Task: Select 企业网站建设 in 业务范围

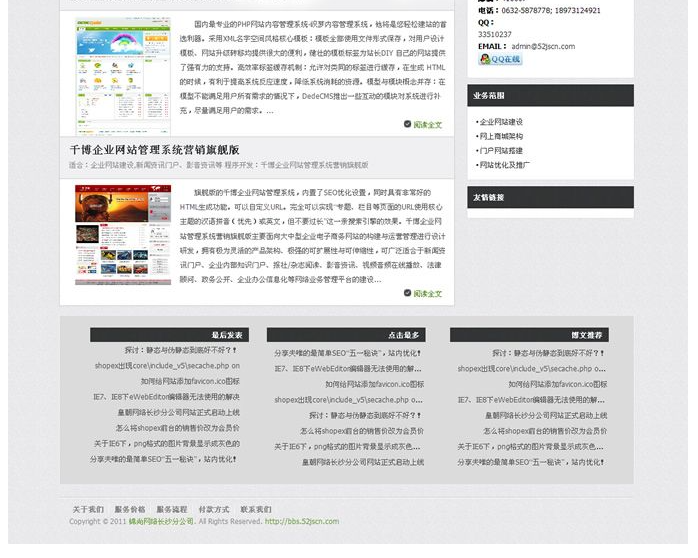Action: (x=501, y=122)
